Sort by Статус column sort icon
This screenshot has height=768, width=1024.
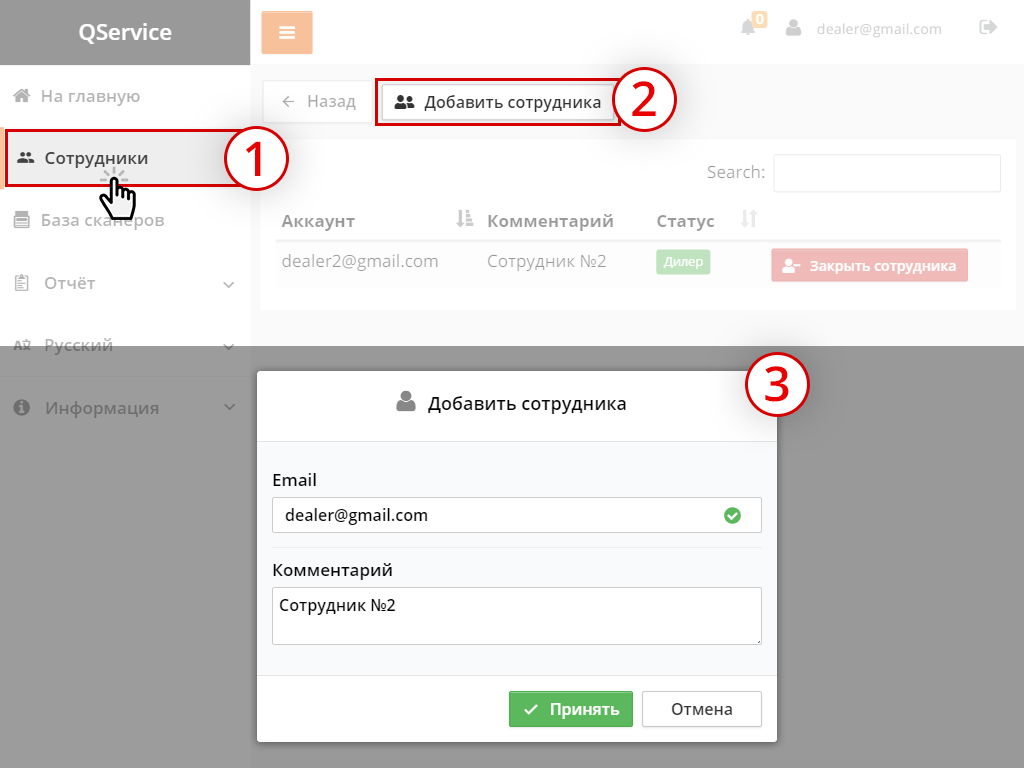749,219
